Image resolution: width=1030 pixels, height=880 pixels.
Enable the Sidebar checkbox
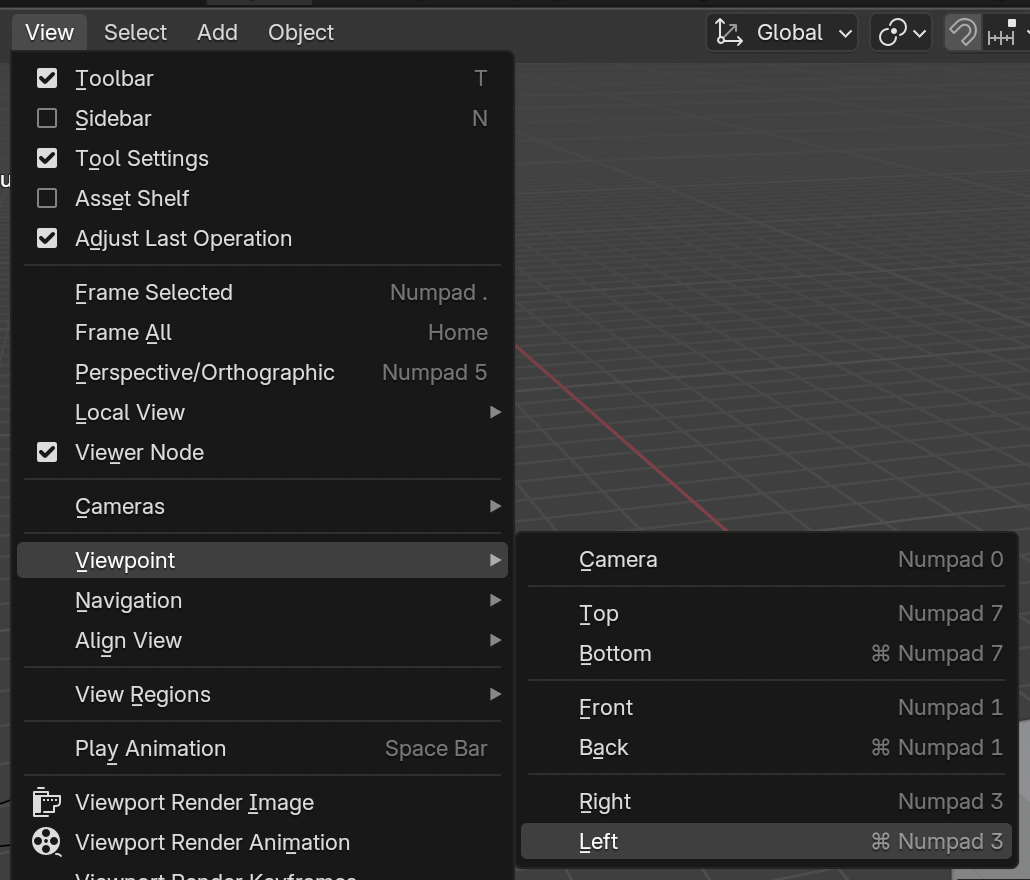click(x=47, y=118)
